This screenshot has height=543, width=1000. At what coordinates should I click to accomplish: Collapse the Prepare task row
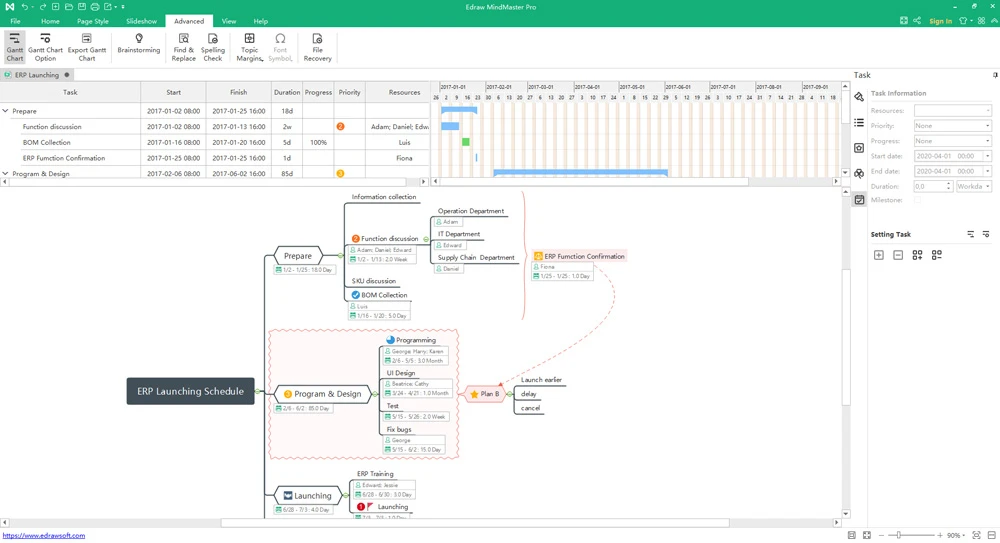pyautogui.click(x=6, y=111)
